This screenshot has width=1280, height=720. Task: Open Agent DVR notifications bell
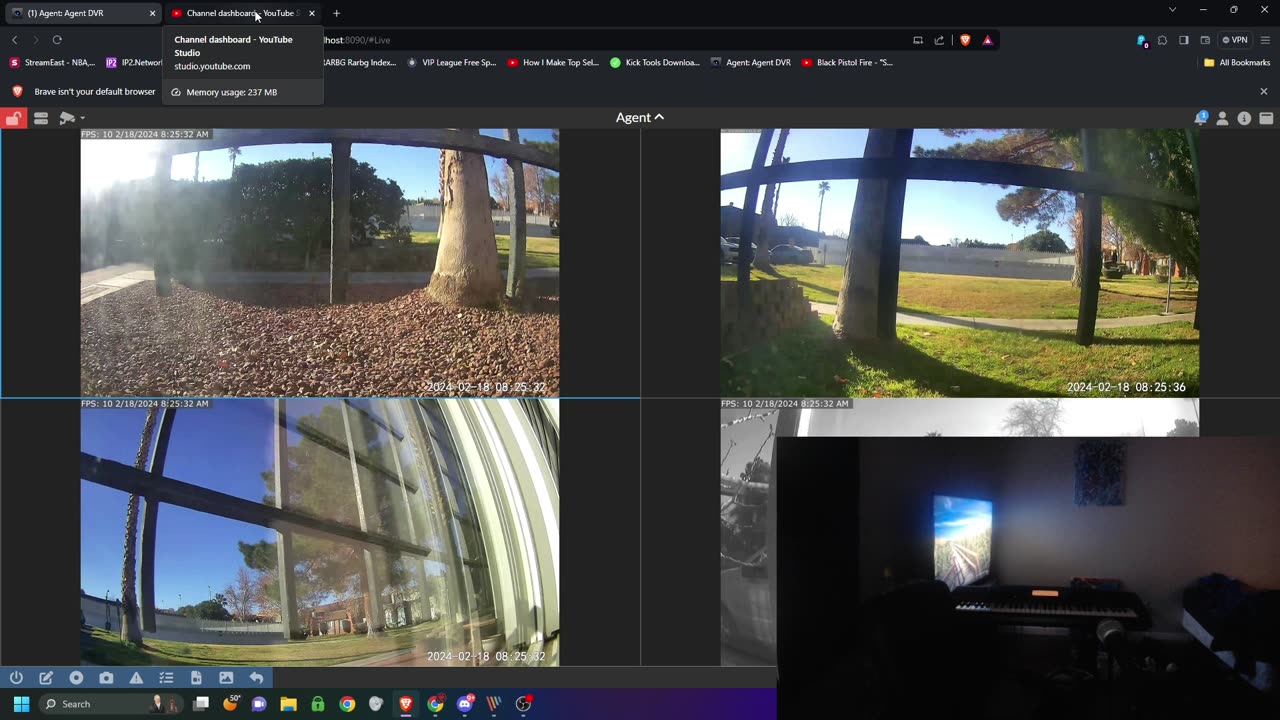1200,118
